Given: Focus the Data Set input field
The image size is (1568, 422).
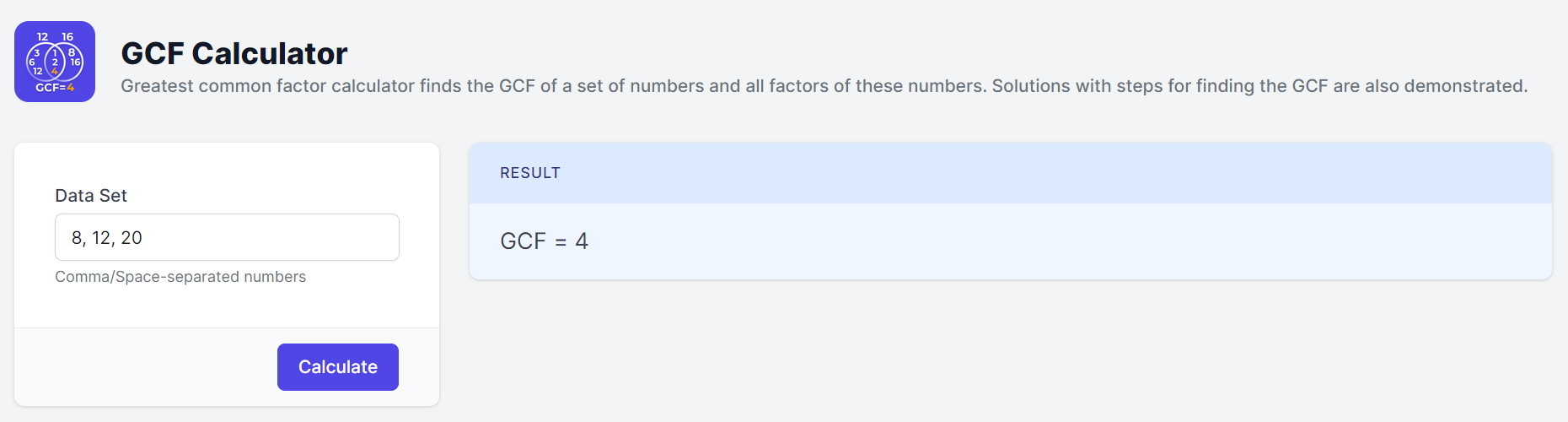Looking at the screenshot, I should click(x=227, y=237).
